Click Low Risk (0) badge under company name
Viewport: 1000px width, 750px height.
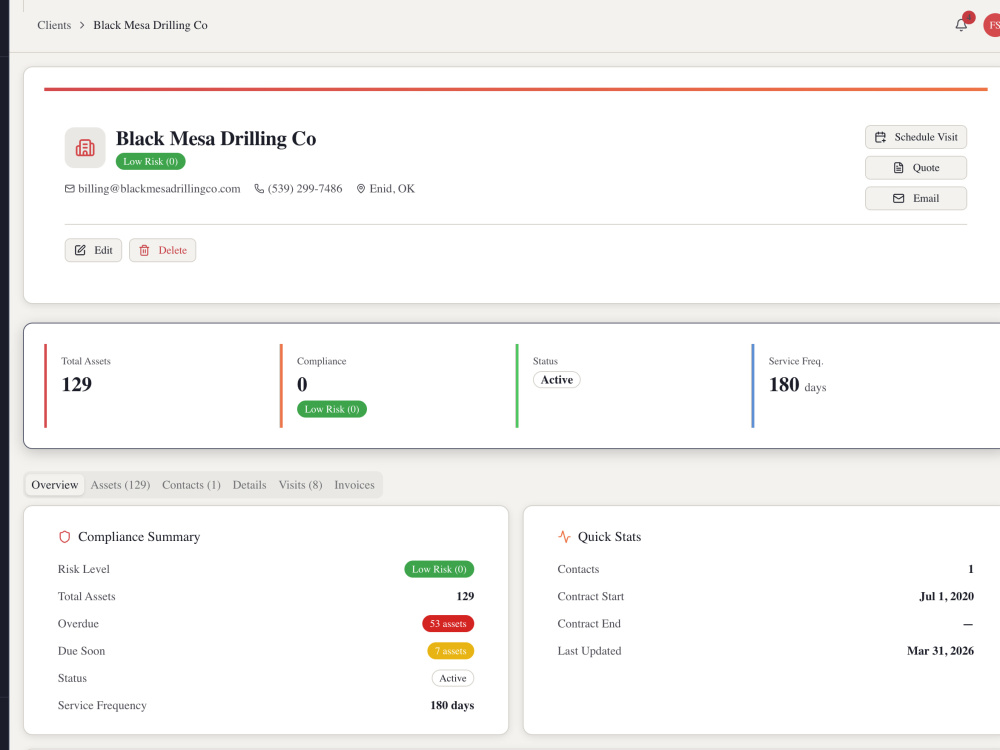(x=151, y=161)
